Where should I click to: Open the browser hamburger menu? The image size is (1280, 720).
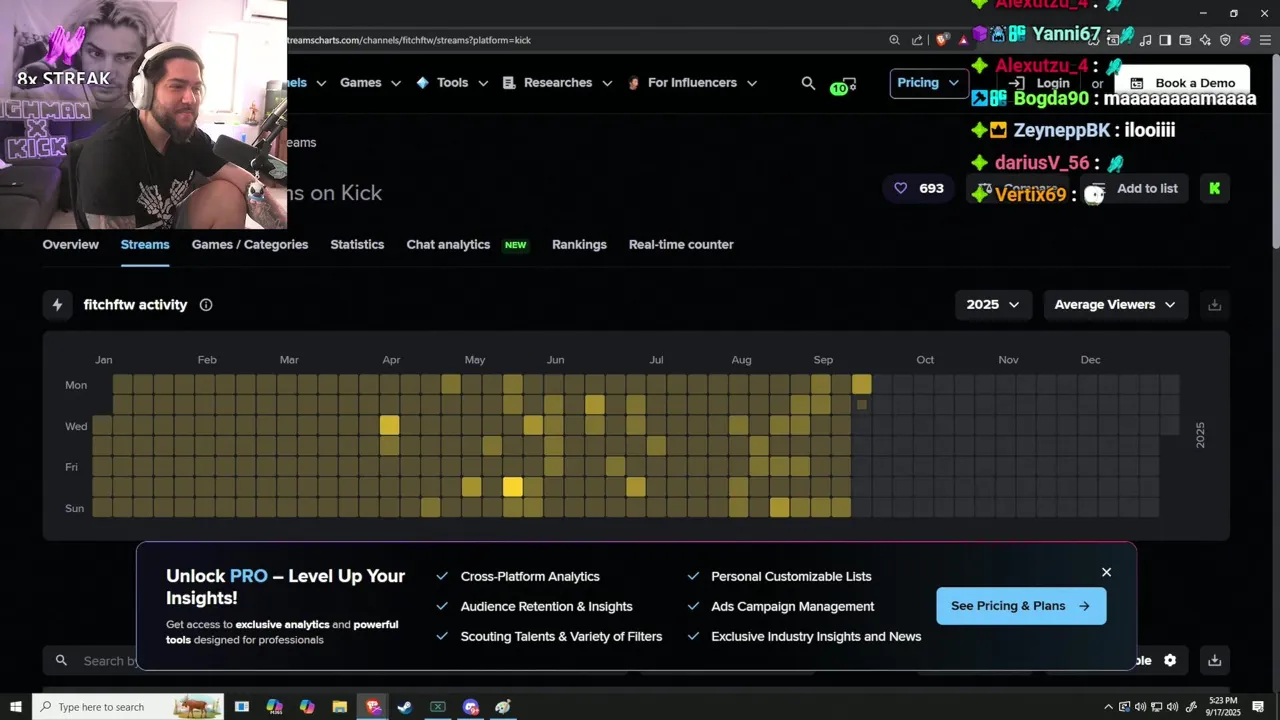pos(1265,40)
